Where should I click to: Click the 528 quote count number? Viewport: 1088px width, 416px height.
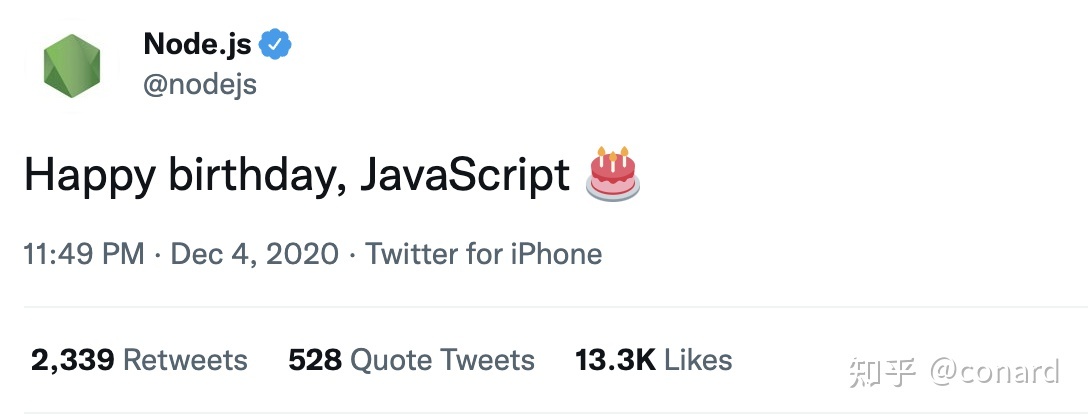315,360
